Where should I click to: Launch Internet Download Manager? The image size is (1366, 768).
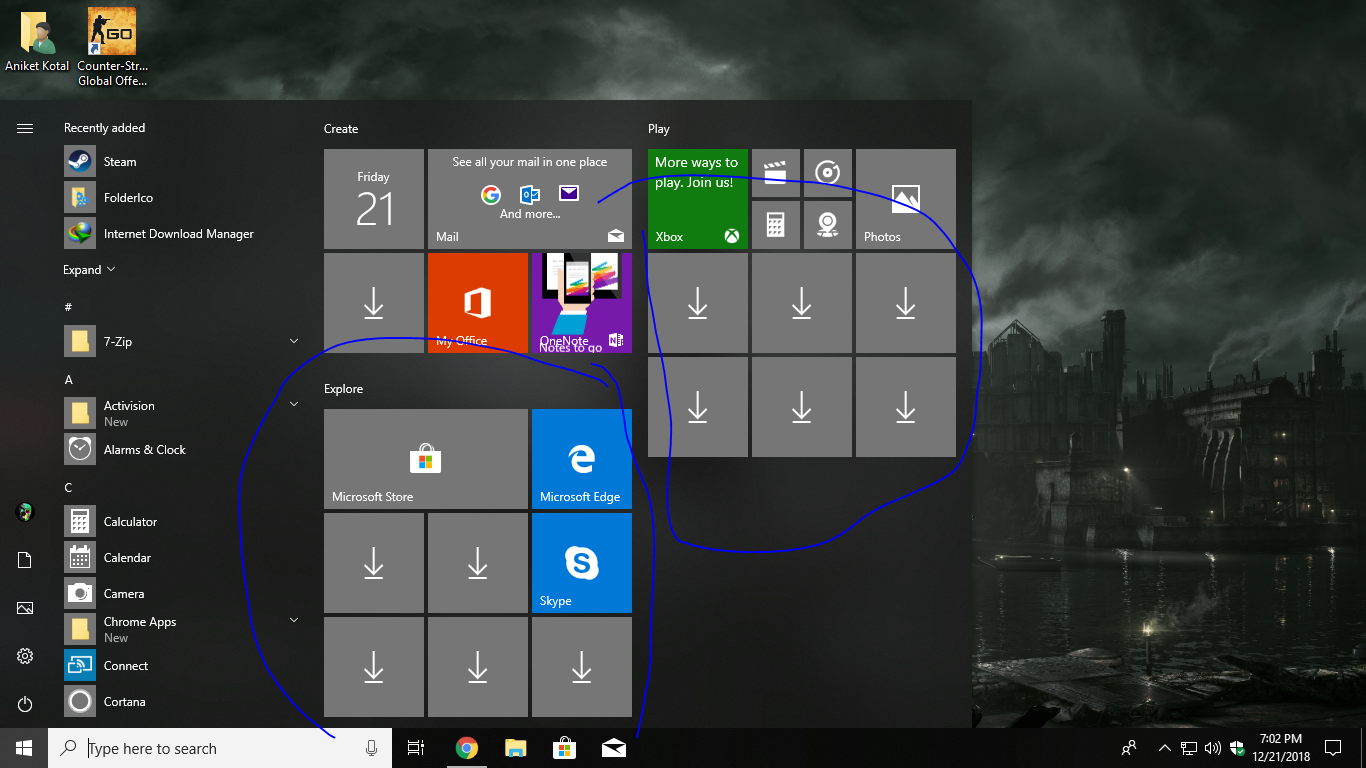point(180,234)
